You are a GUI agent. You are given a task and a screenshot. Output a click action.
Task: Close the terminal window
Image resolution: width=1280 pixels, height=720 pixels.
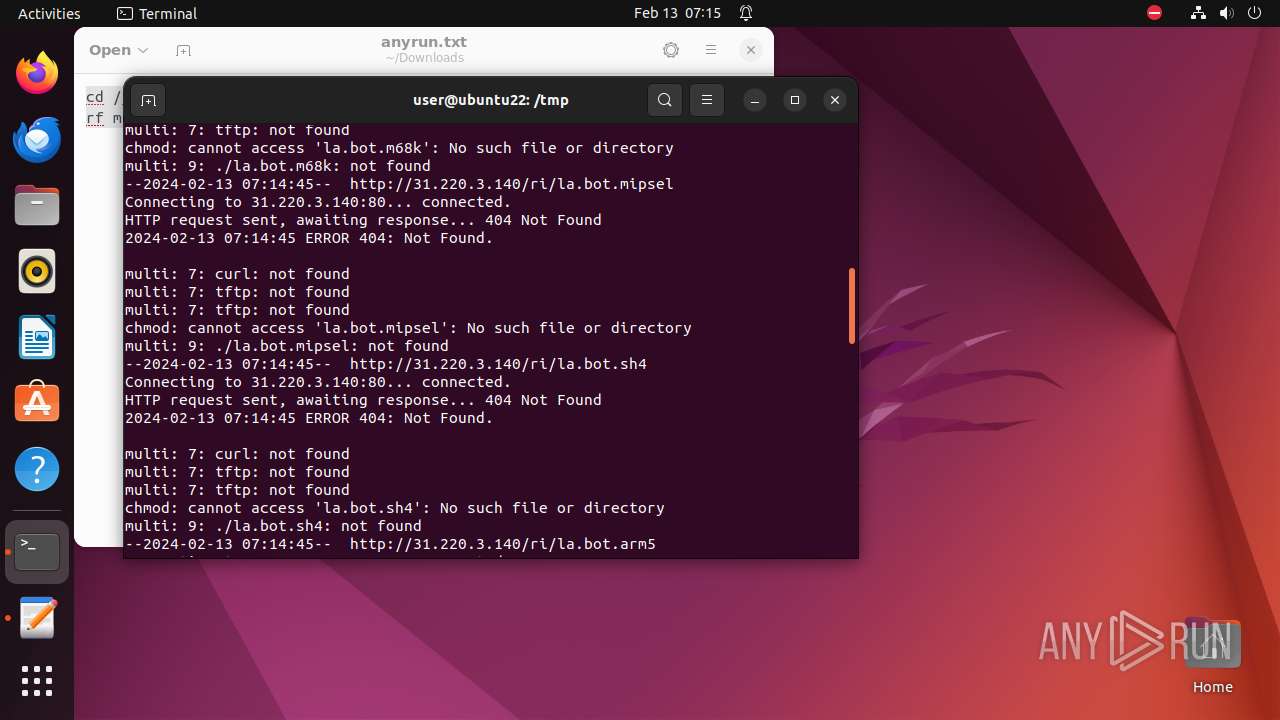835,100
